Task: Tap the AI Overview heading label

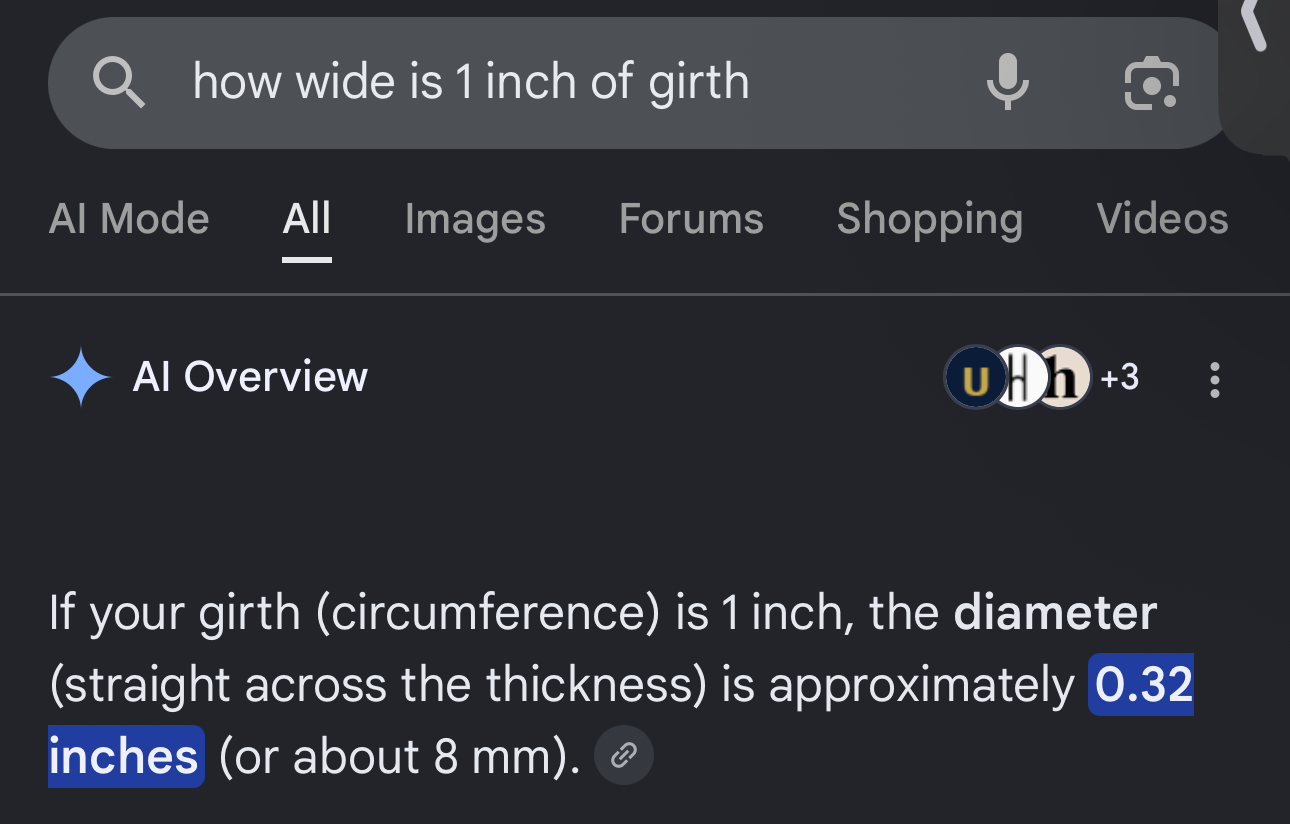Action: tap(250, 377)
